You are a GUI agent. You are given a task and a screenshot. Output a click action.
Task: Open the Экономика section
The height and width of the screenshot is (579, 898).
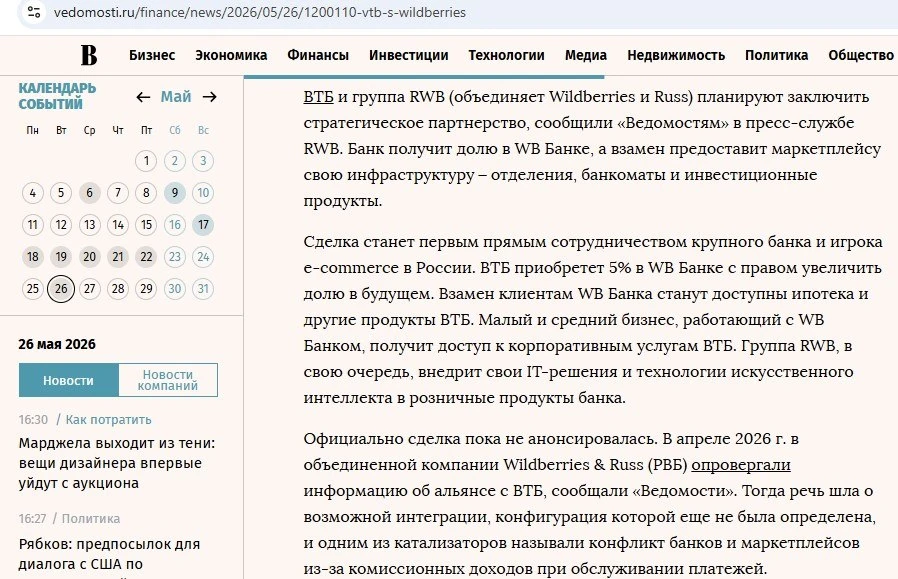[x=231, y=56]
